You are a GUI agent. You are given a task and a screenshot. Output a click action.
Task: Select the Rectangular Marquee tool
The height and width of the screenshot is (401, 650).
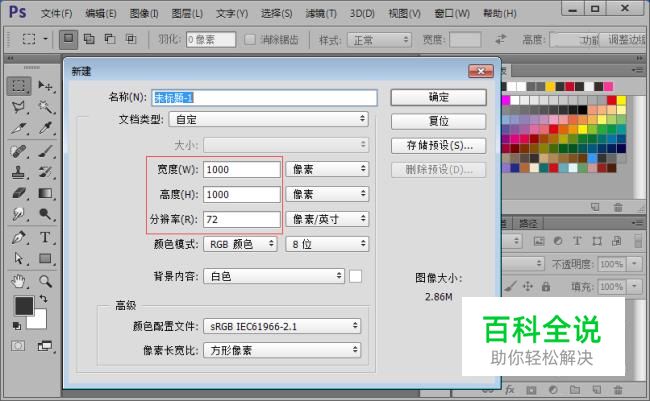point(18,86)
